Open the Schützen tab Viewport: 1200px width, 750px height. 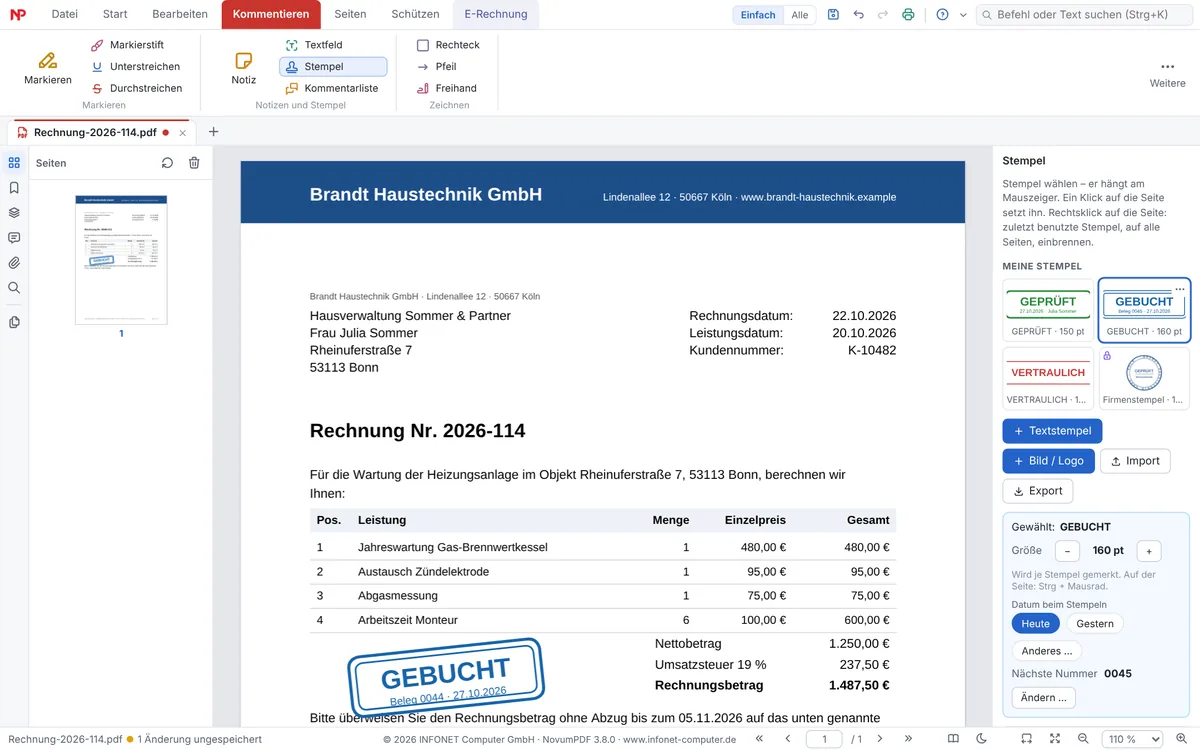click(x=415, y=14)
